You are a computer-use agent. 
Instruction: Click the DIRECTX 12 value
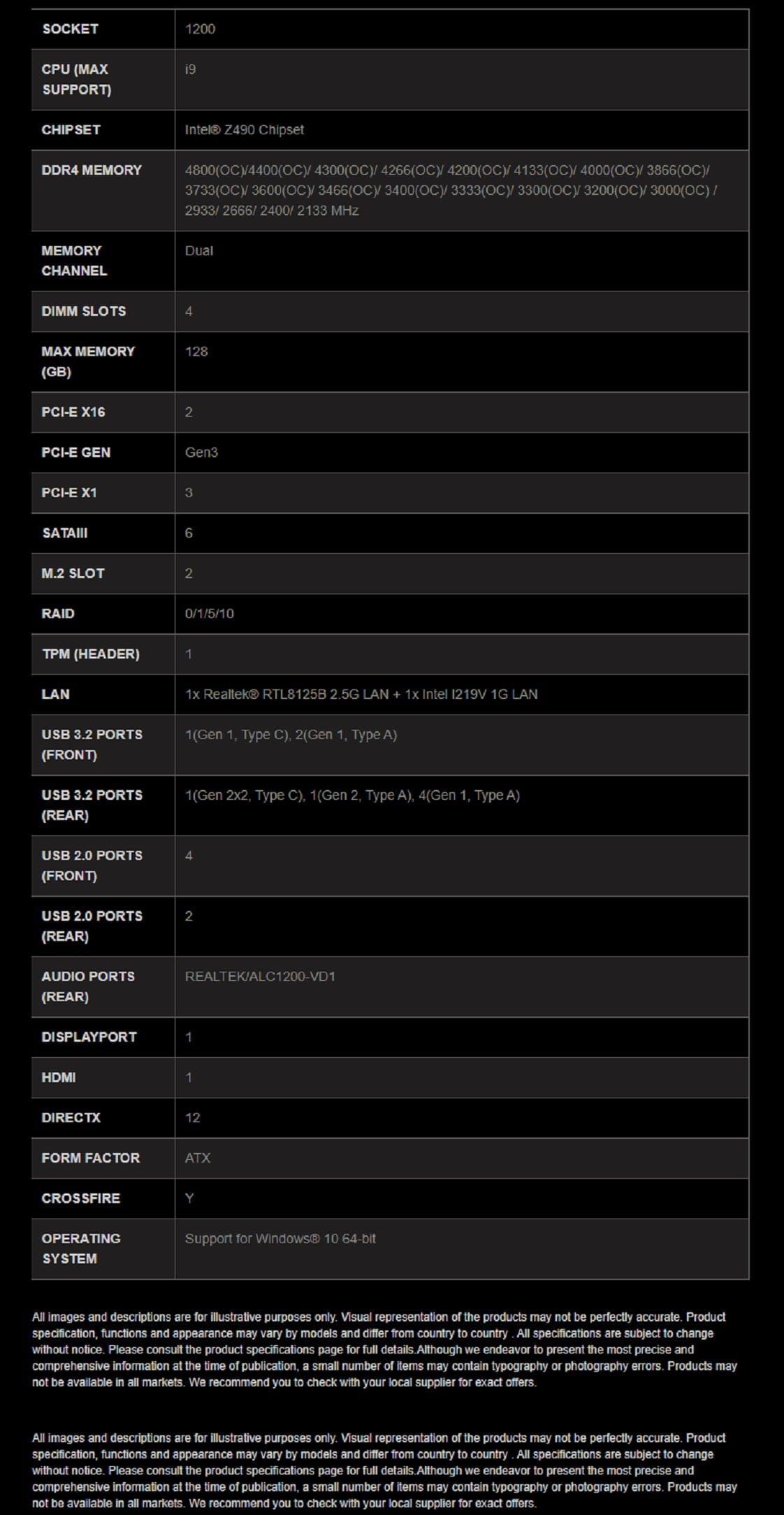192,1117
